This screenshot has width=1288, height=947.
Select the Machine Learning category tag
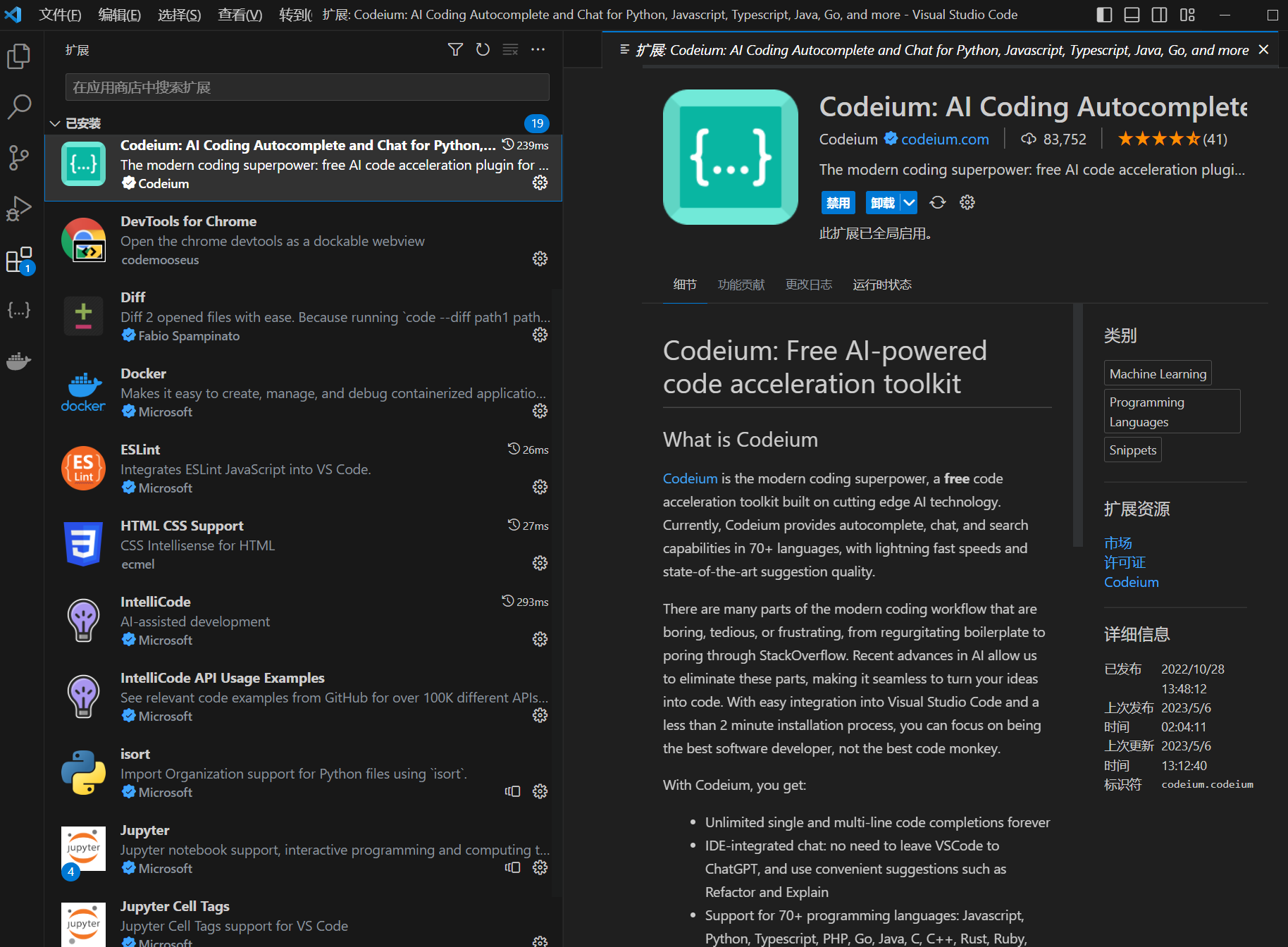pos(1158,373)
